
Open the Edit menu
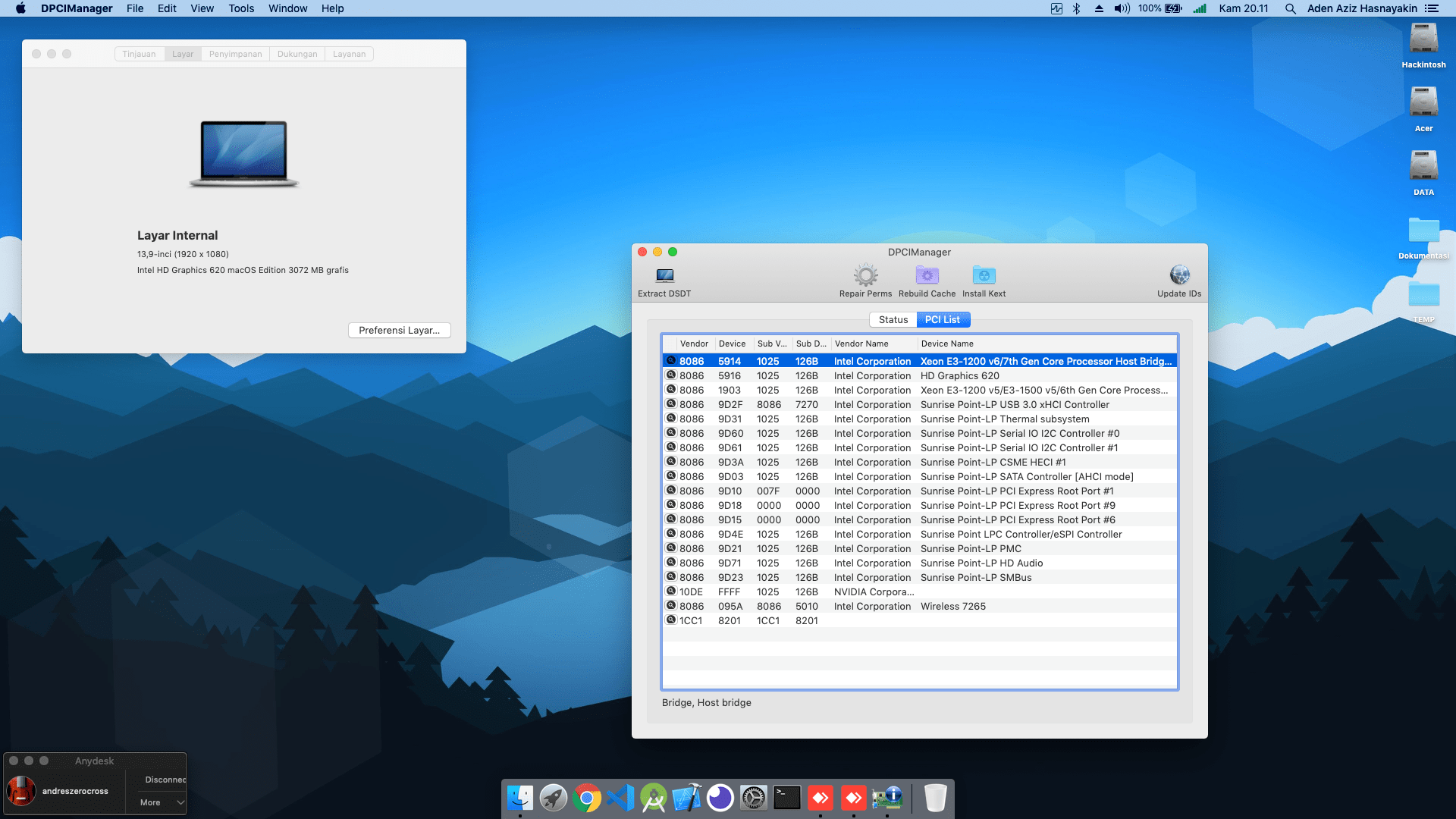click(167, 8)
